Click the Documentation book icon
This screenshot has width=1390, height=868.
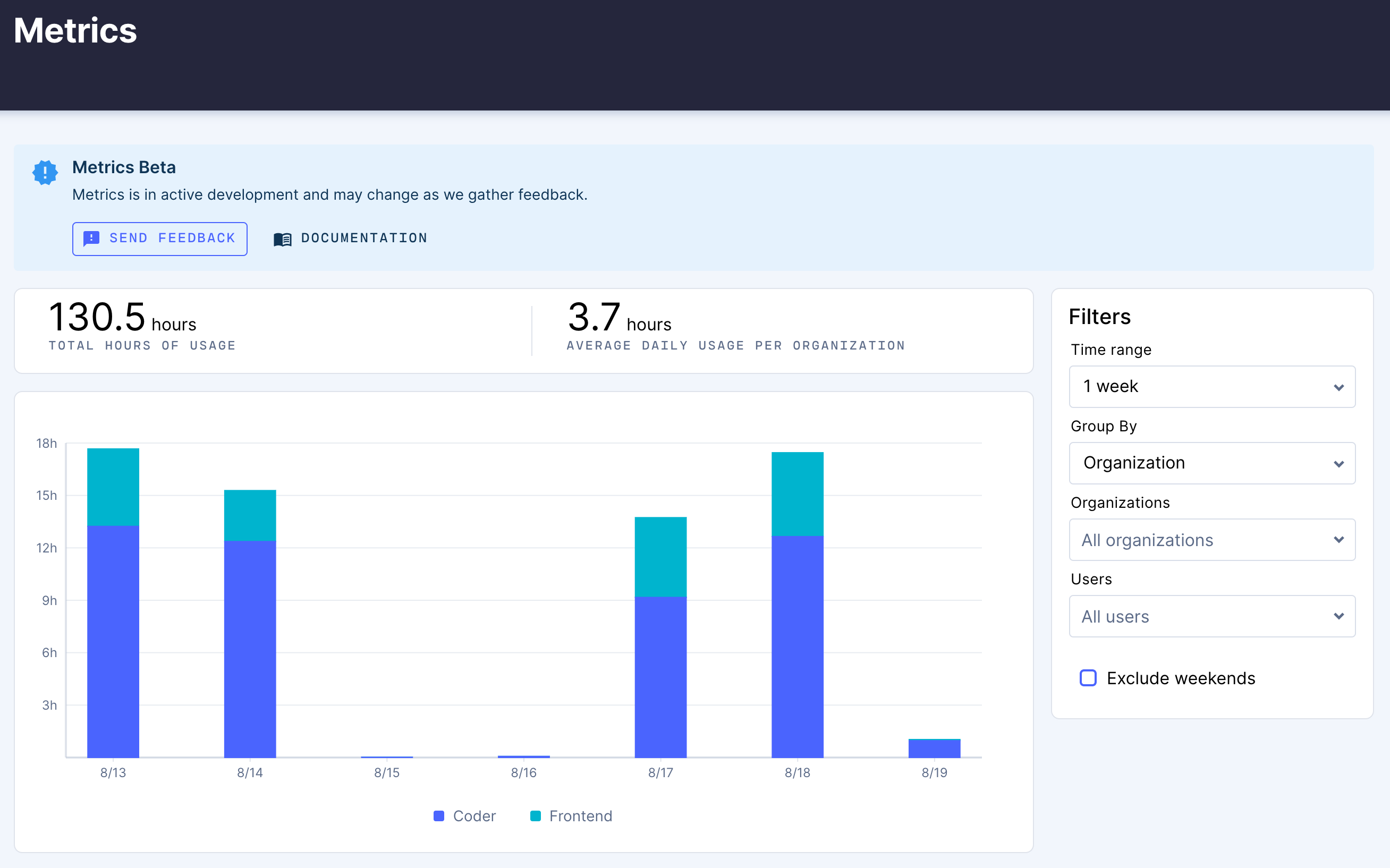click(283, 239)
